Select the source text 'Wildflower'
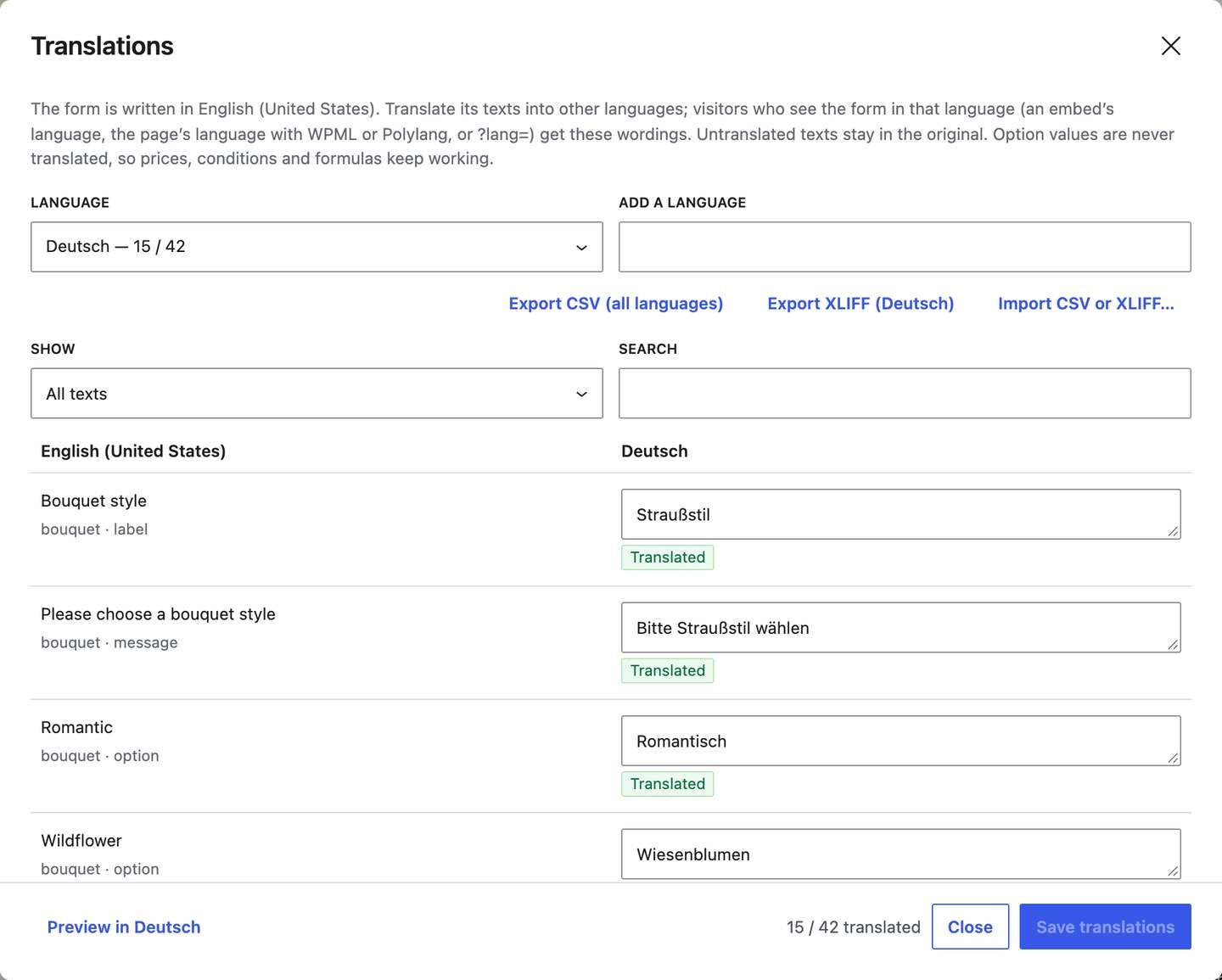 (81, 841)
